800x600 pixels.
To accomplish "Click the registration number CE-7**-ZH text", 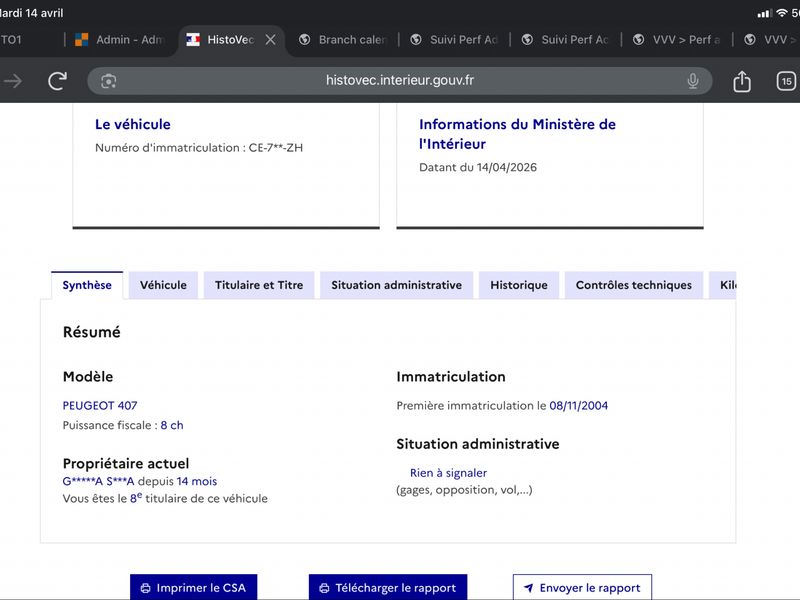I will [x=276, y=148].
